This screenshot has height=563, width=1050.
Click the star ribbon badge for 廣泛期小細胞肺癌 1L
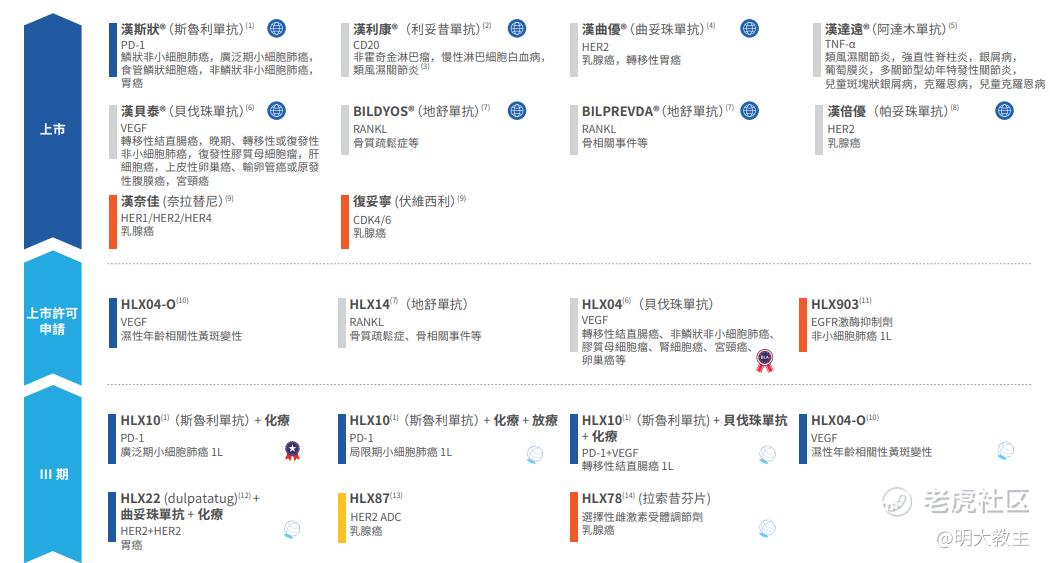click(292, 451)
